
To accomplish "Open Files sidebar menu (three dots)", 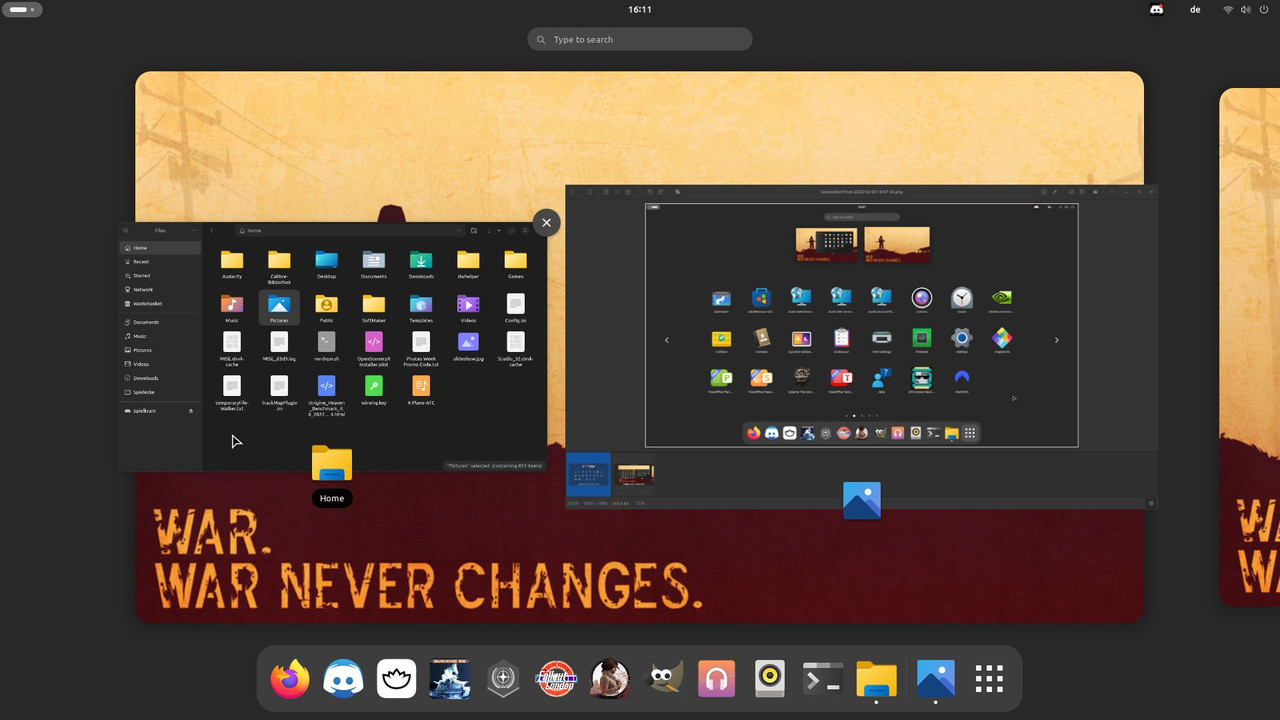I will click(194, 230).
